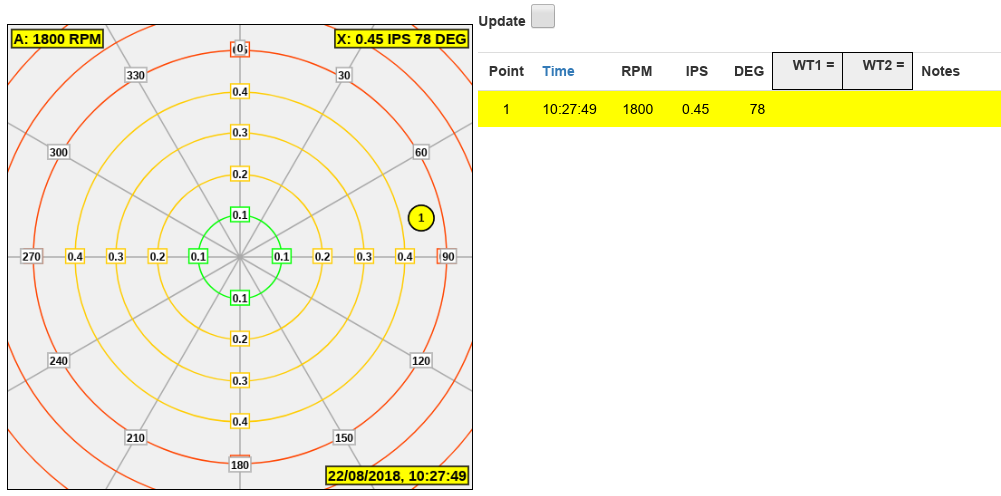The height and width of the screenshot is (496, 1001).
Task: Click the X: 0.45 IPS 78 DEG readout
Action: (402, 39)
